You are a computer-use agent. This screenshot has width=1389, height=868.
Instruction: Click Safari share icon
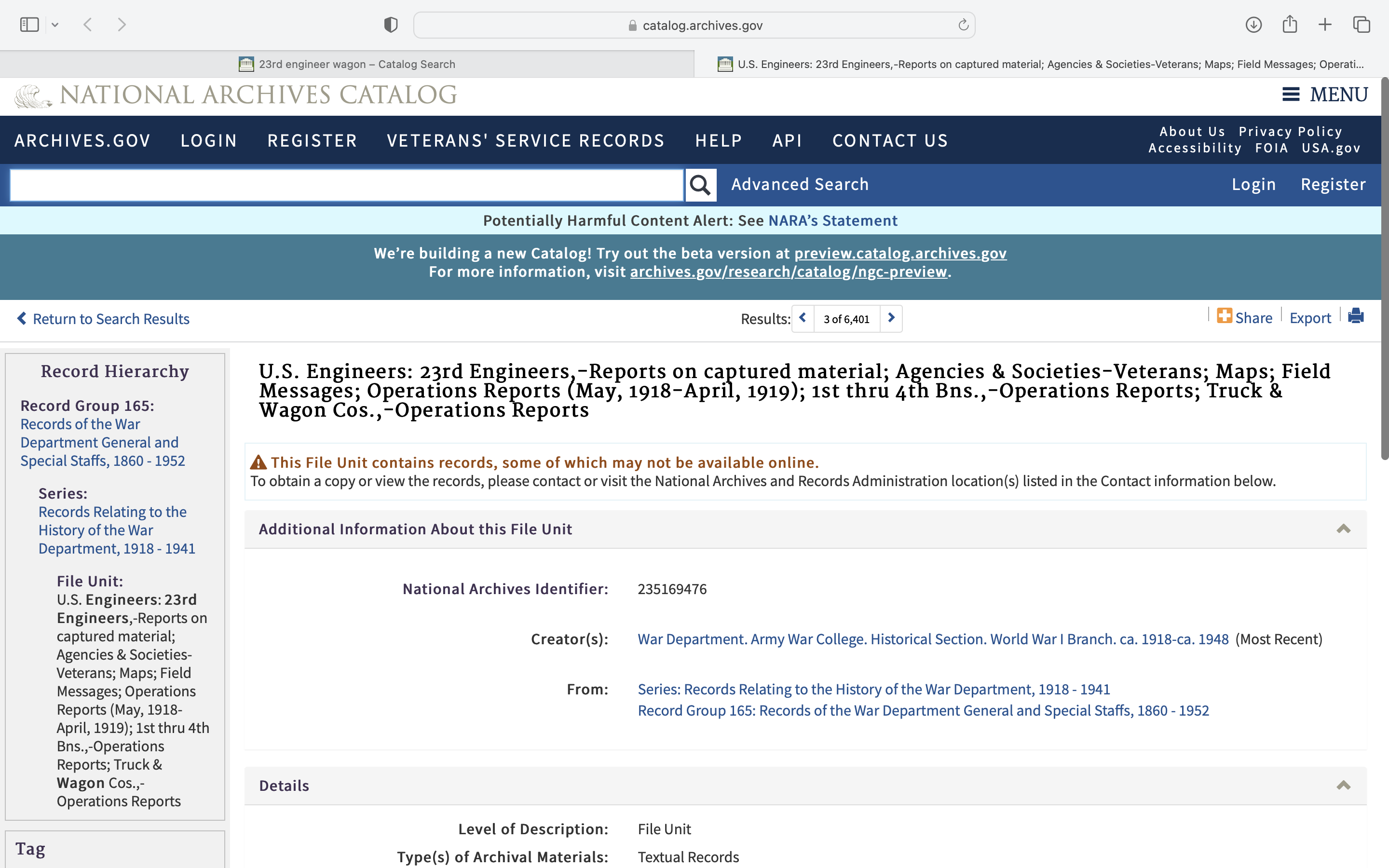click(x=1290, y=25)
